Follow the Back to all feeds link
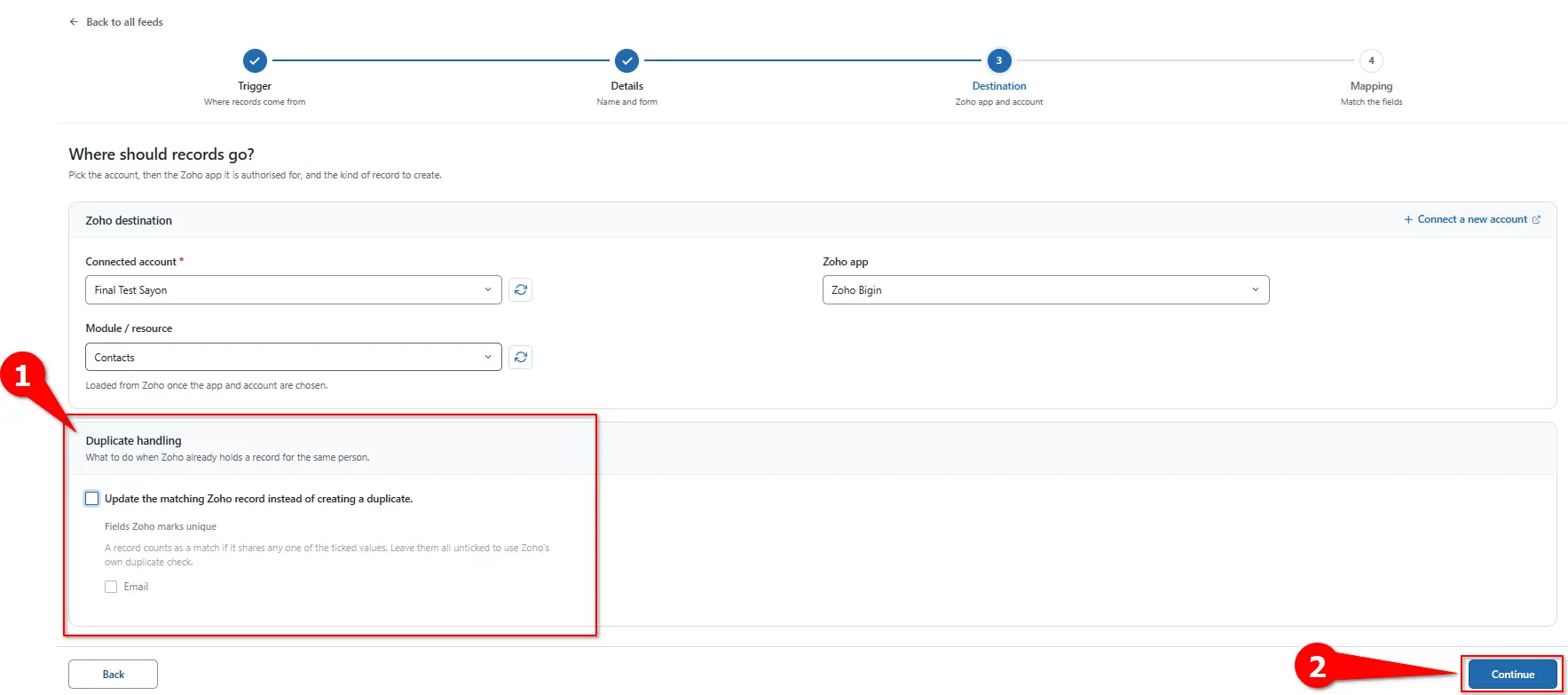Viewport: 1568px width, 695px height. [124, 22]
